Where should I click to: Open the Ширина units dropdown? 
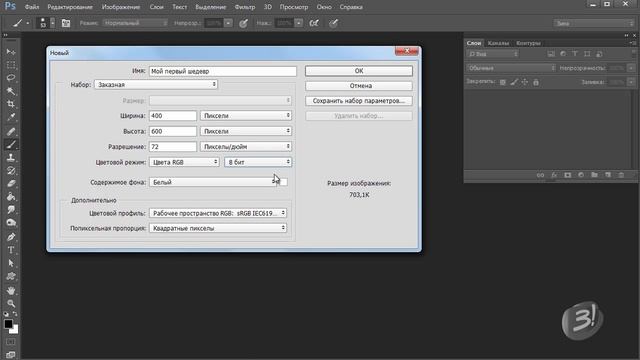tap(246, 116)
